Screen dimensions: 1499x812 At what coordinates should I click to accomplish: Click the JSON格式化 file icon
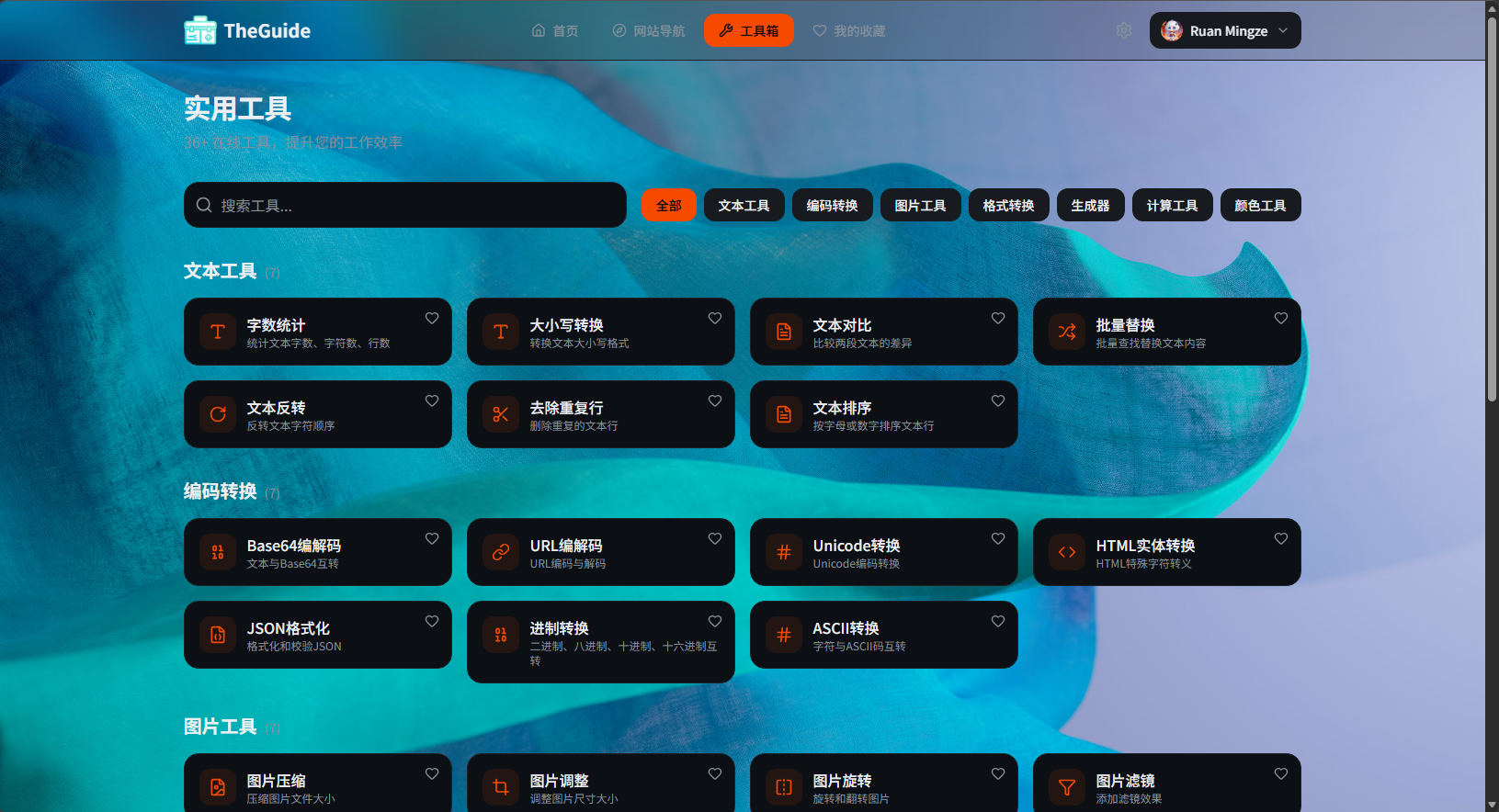218,635
